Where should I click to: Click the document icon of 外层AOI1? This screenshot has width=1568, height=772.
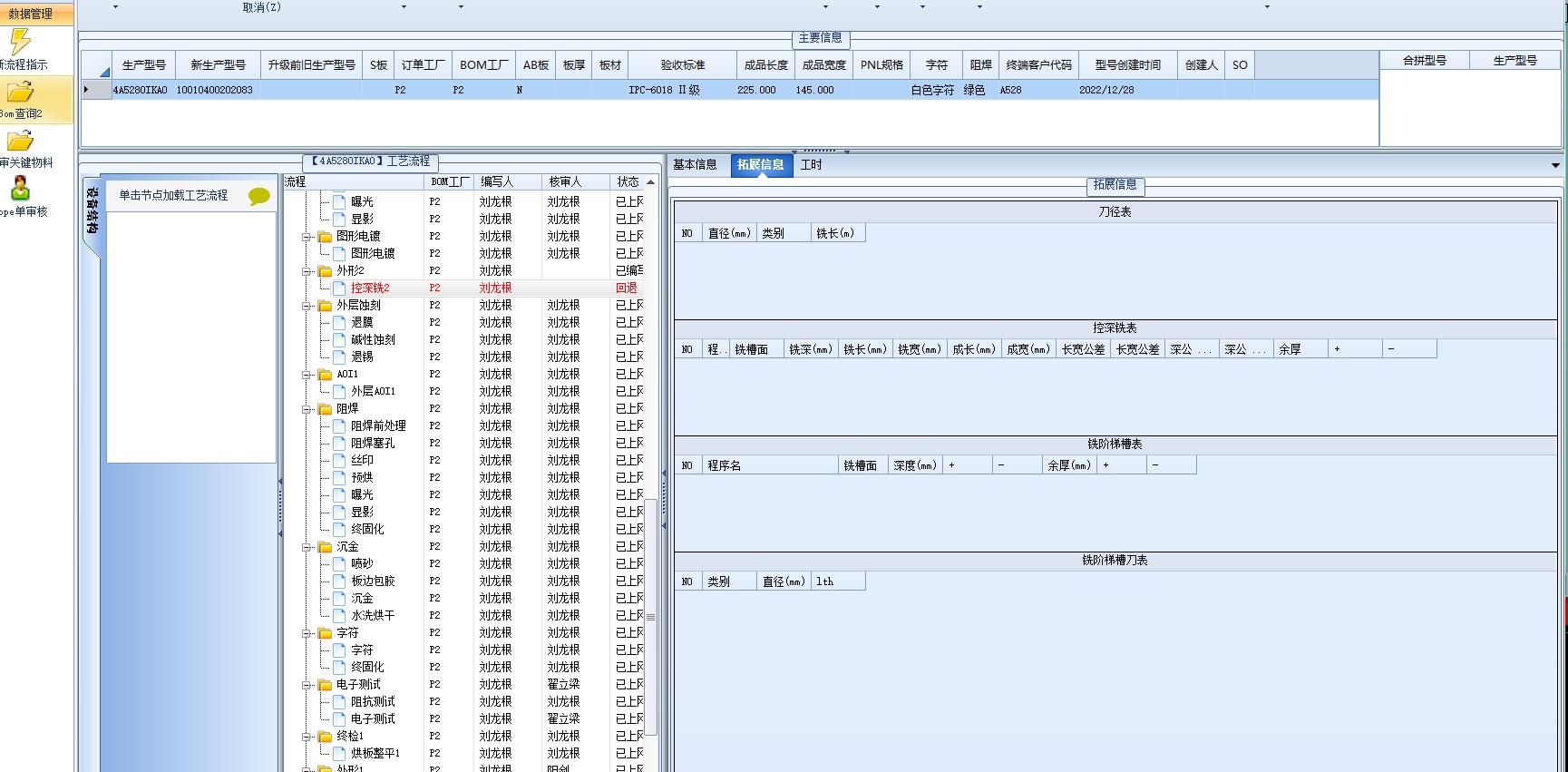click(x=339, y=392)
